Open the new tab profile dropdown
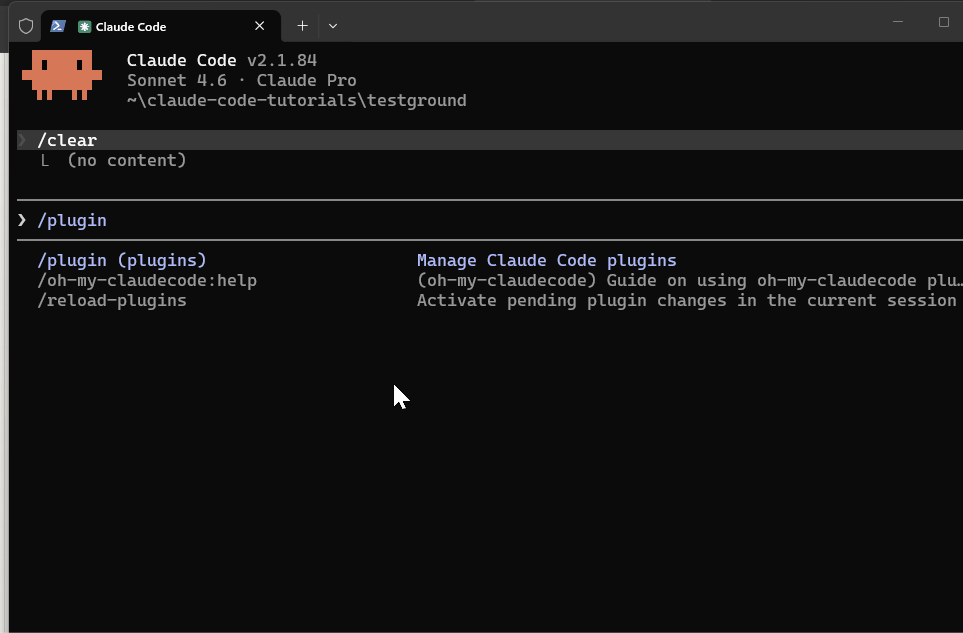The image size is (963, 633). coord(333,26)
